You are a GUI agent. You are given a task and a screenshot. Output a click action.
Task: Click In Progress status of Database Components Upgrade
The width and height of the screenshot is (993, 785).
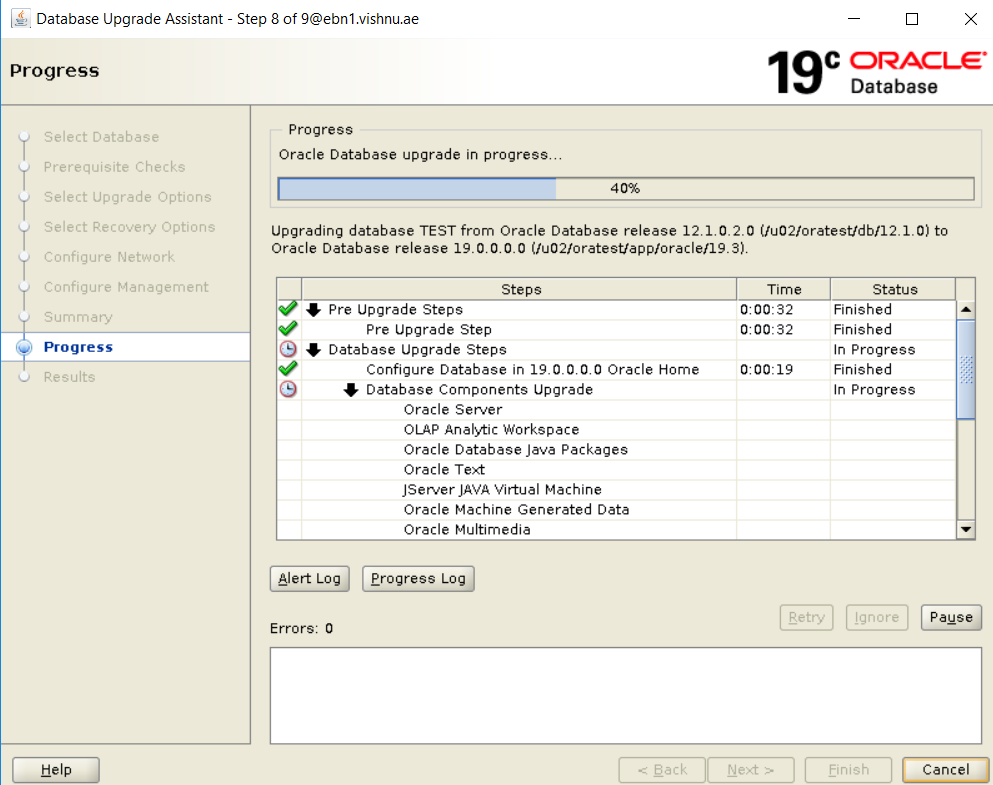(874, 389)
